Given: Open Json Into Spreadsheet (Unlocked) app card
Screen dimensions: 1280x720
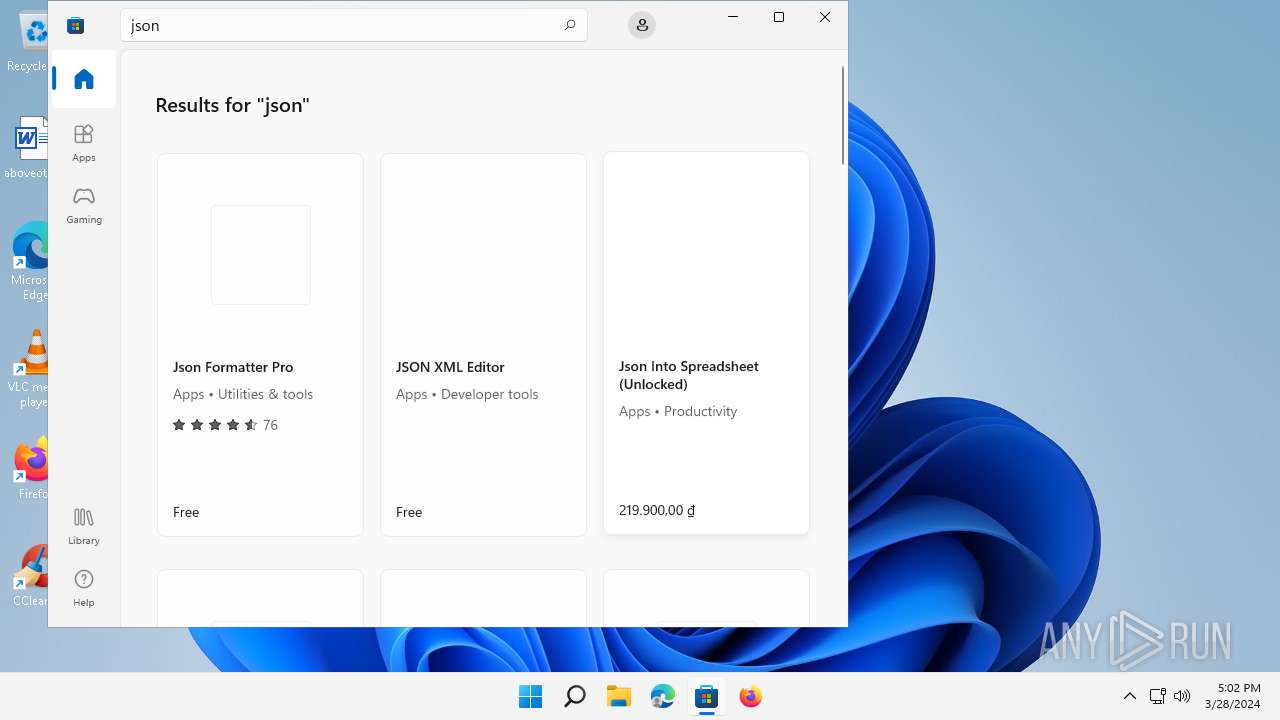Looking at the screenshot, I should pyautogui.click(x=706, y=343).
